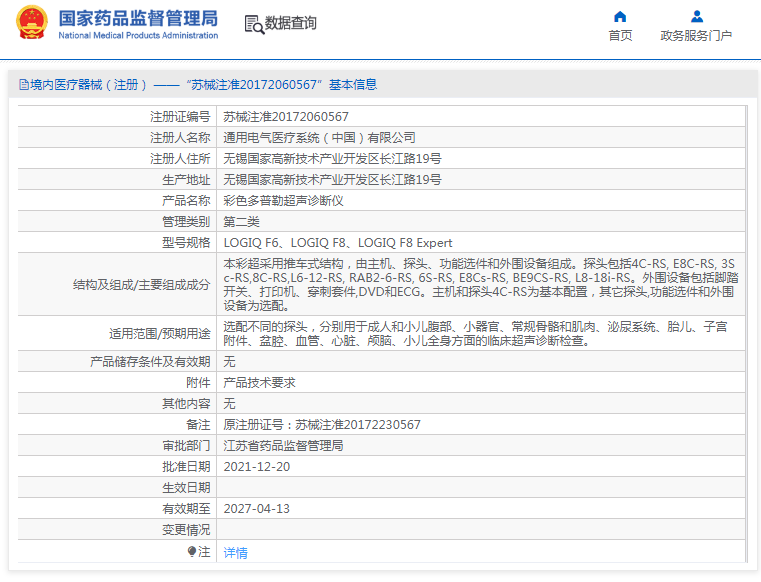Click the national emblem logo
Viewport: 761px width, 582px height.
tap(30, 24)
